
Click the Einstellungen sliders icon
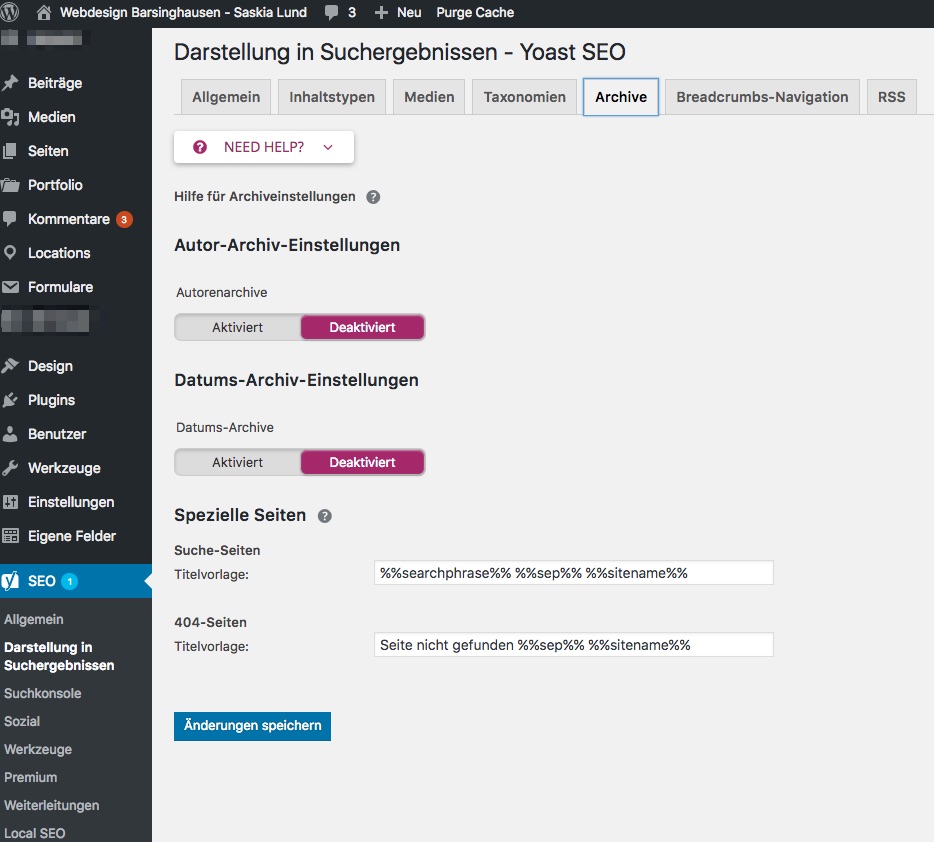(x=10, y=502)
